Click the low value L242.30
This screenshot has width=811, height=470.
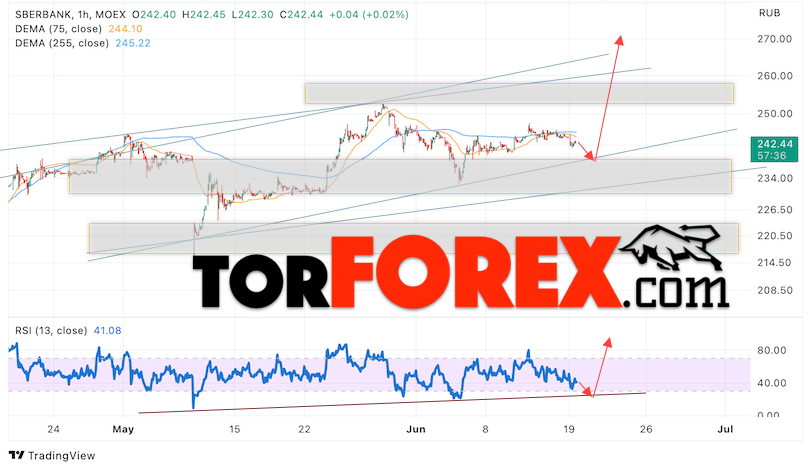tap(252, 14)
